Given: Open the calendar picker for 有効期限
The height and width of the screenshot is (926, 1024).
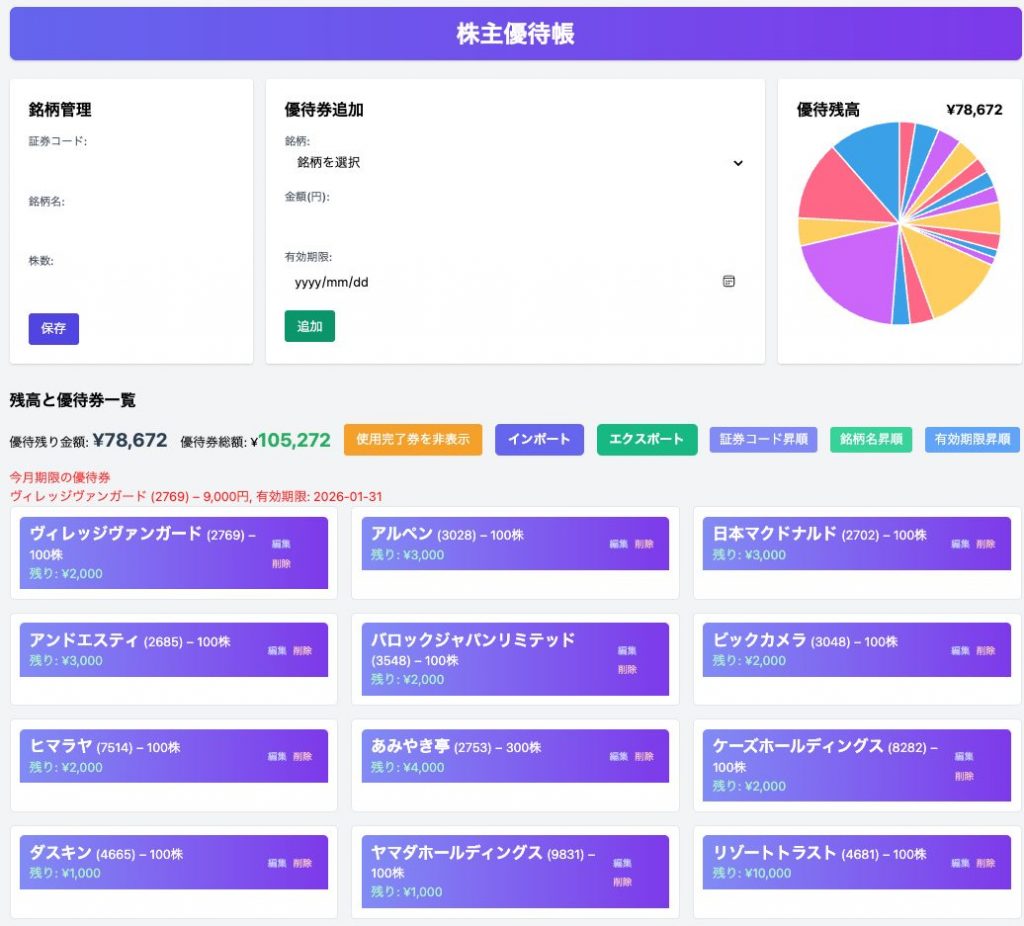Looking at the screenshot, I should (x=728, y=282).
